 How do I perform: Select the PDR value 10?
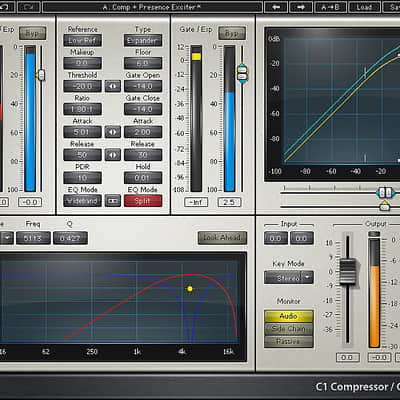pos(82,178)
